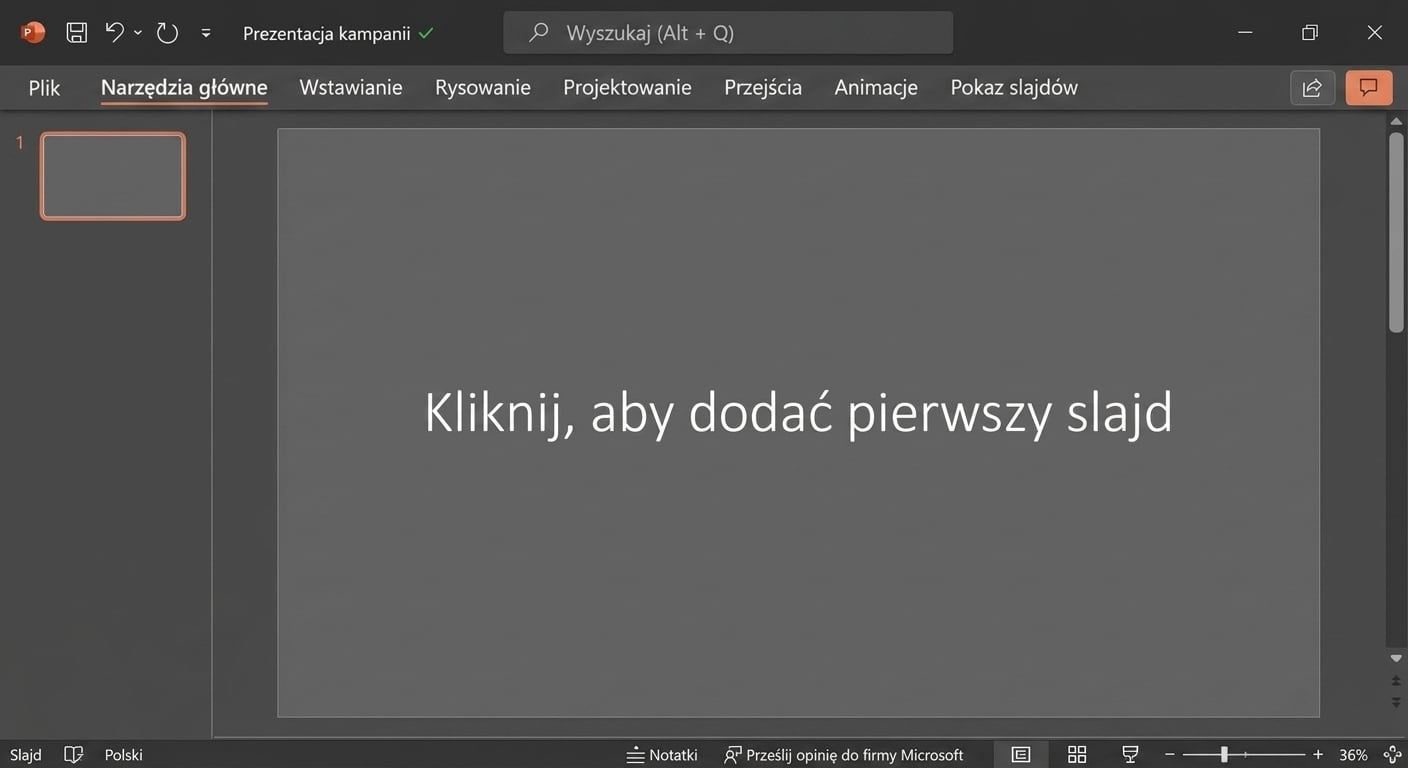Switch to Slide Sorter grid view

coord(1077,755)
